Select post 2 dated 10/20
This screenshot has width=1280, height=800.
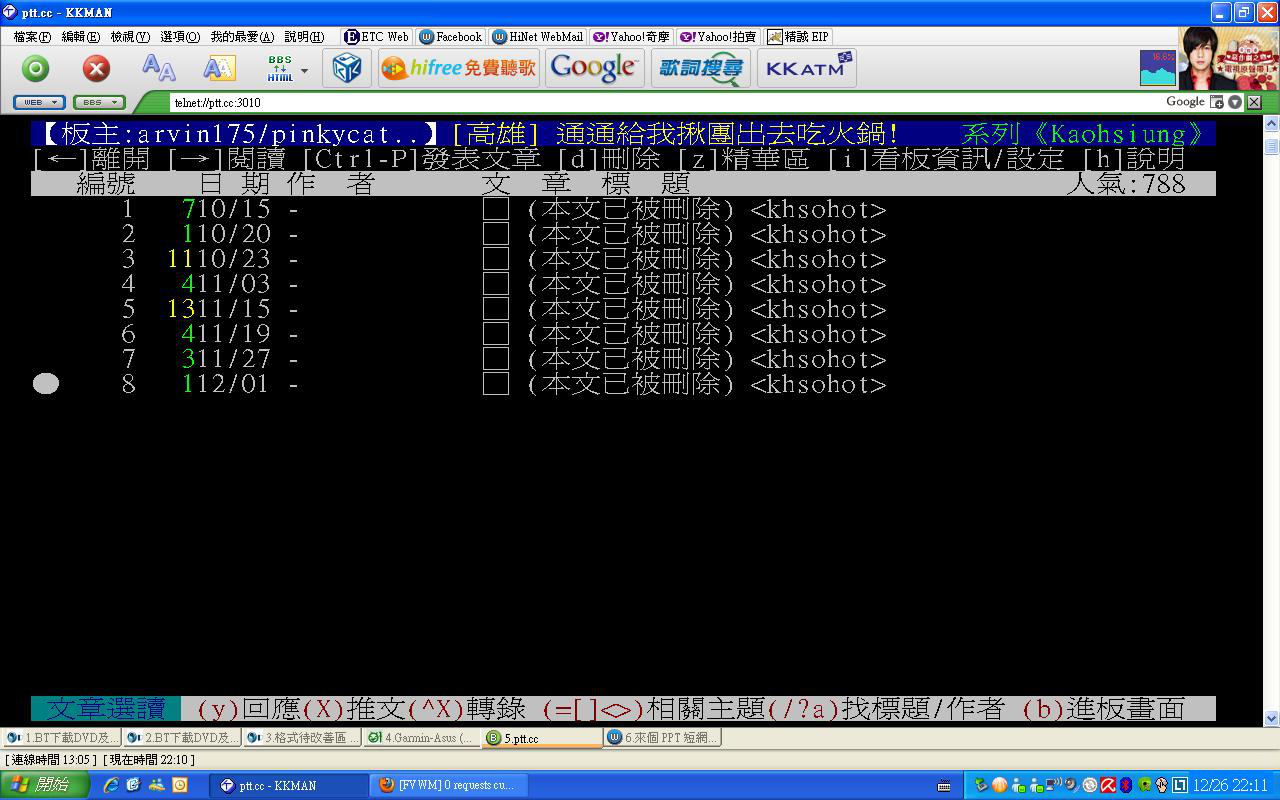[x=623, y=235]
